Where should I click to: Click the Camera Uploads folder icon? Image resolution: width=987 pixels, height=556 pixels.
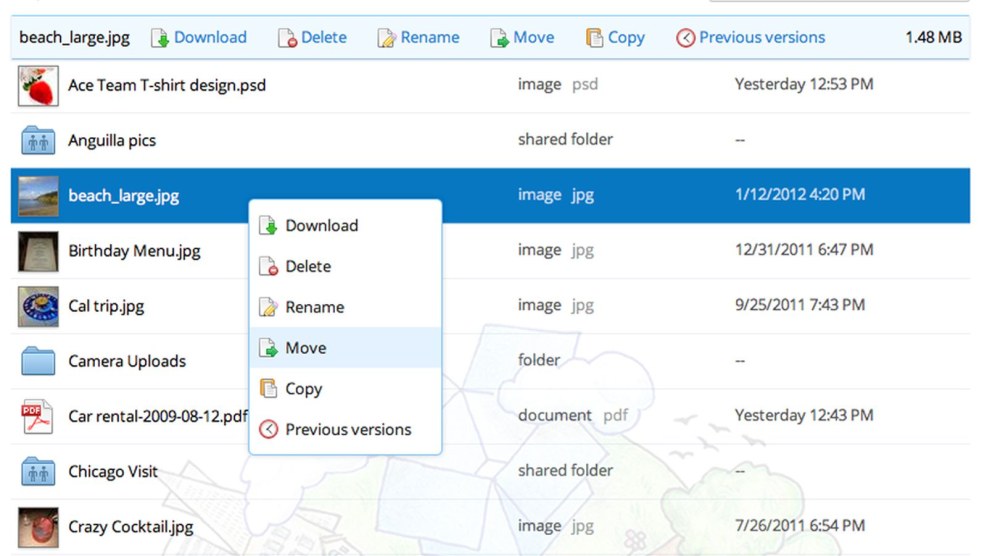click(38, 361)
